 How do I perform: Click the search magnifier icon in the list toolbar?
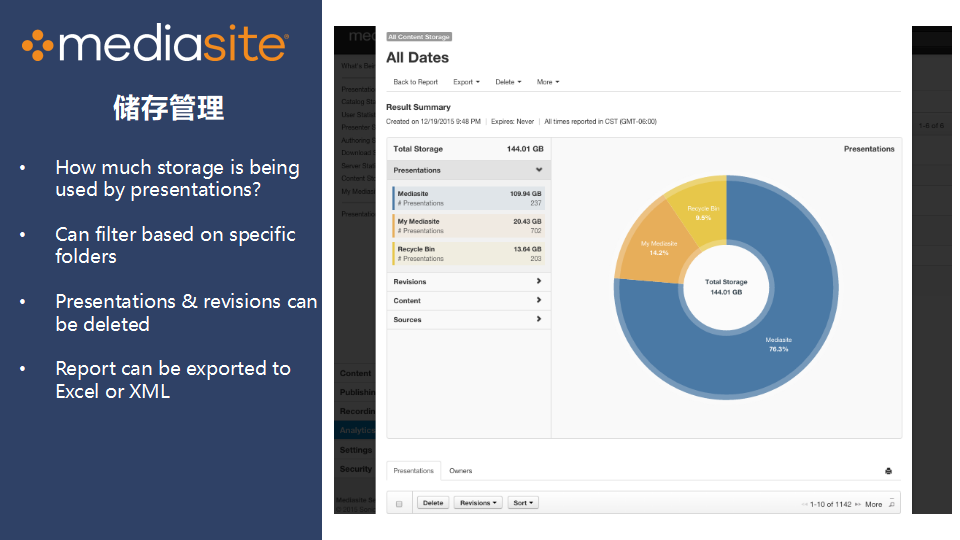891,504
